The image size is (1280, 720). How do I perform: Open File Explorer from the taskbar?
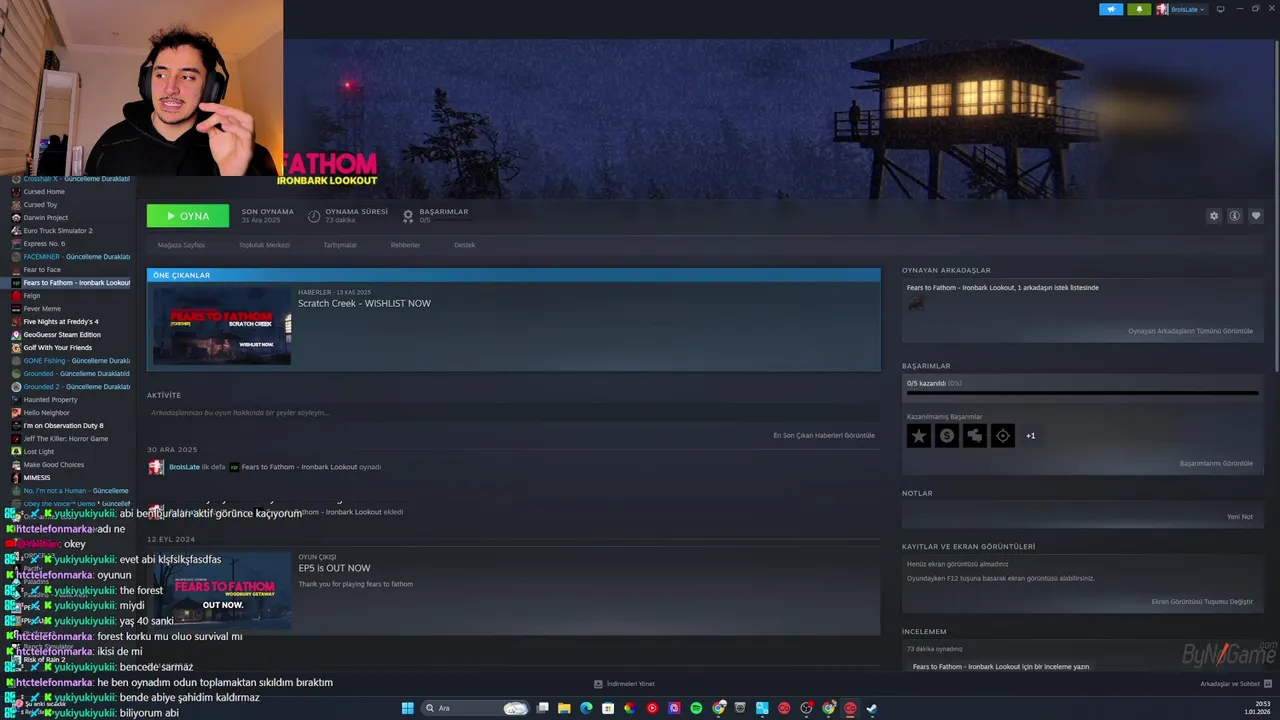(564, 708)
